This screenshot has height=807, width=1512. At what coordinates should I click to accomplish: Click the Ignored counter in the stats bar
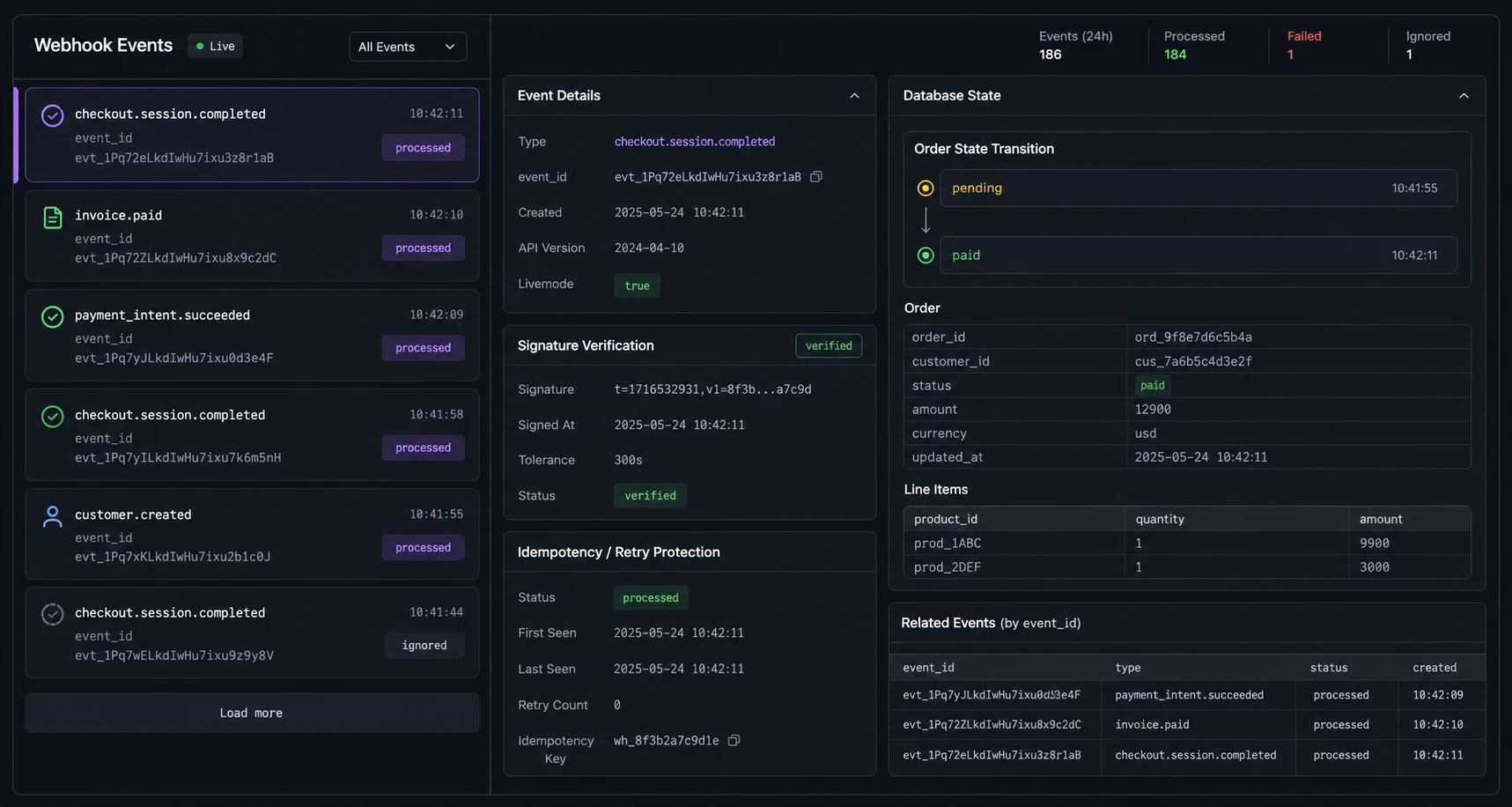pos(1427,45)
